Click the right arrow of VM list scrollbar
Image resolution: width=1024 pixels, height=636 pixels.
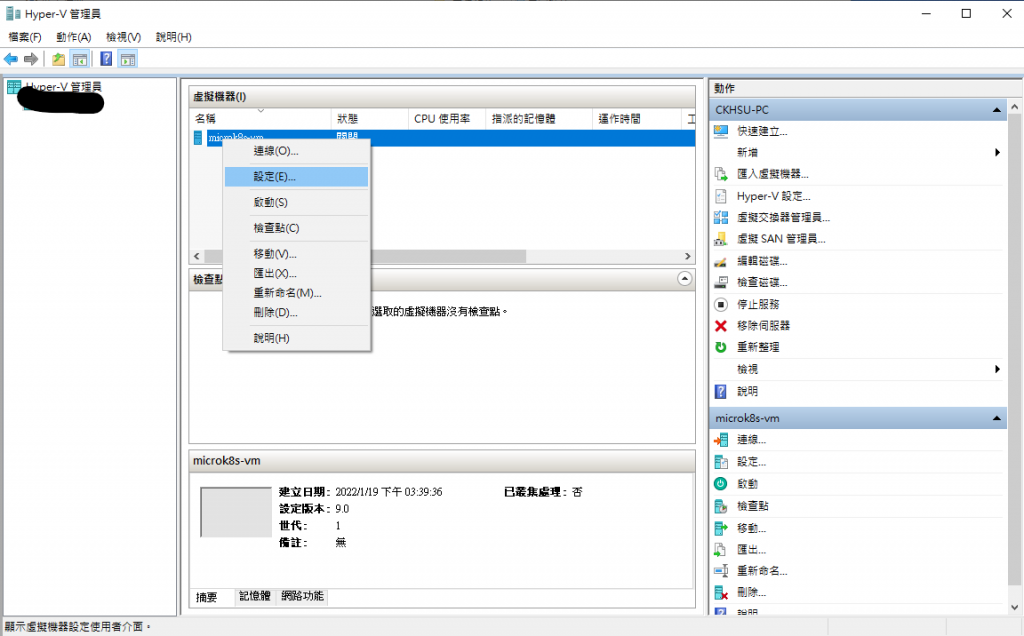coord(688,256)
